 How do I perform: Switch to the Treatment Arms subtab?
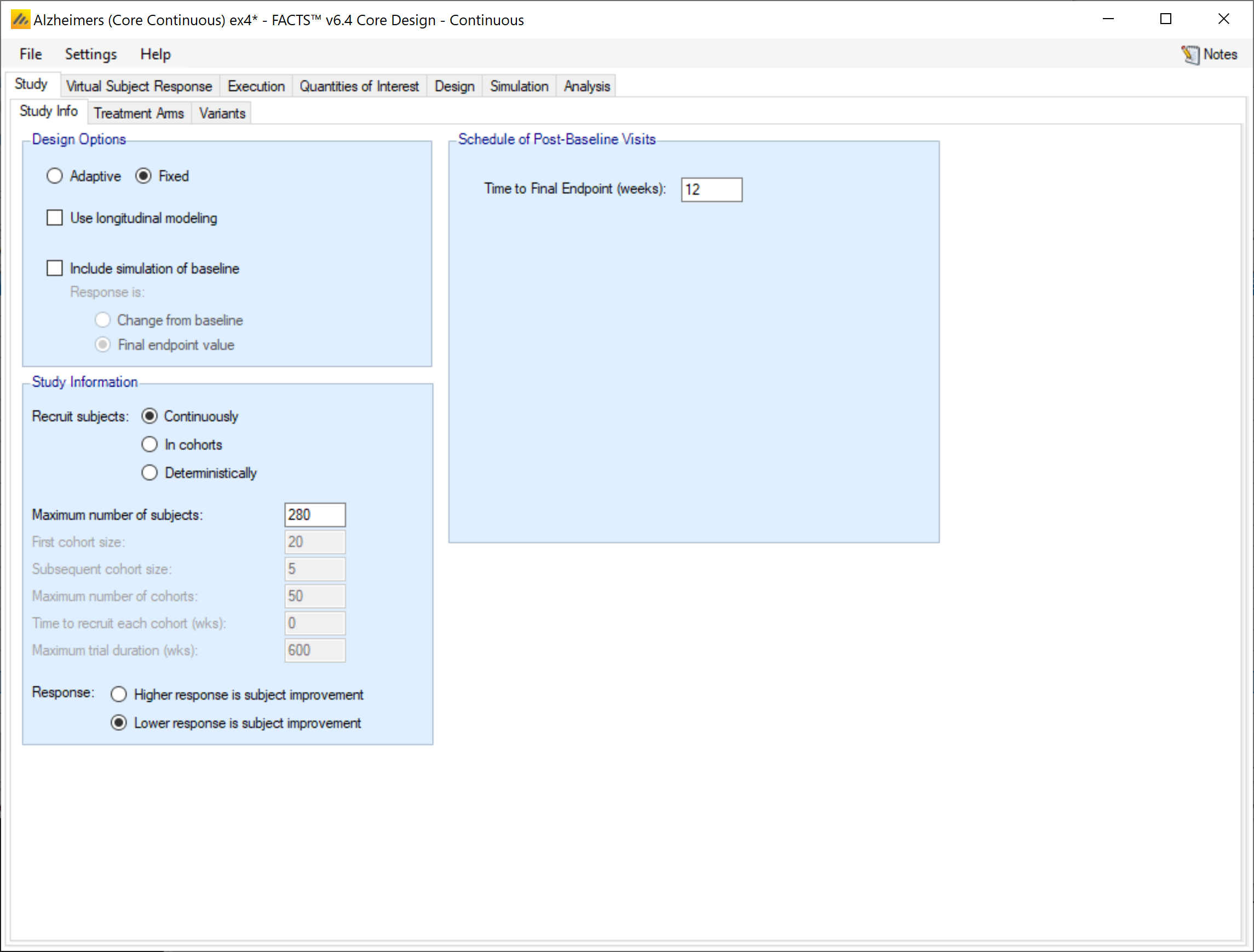click(139, 113)
